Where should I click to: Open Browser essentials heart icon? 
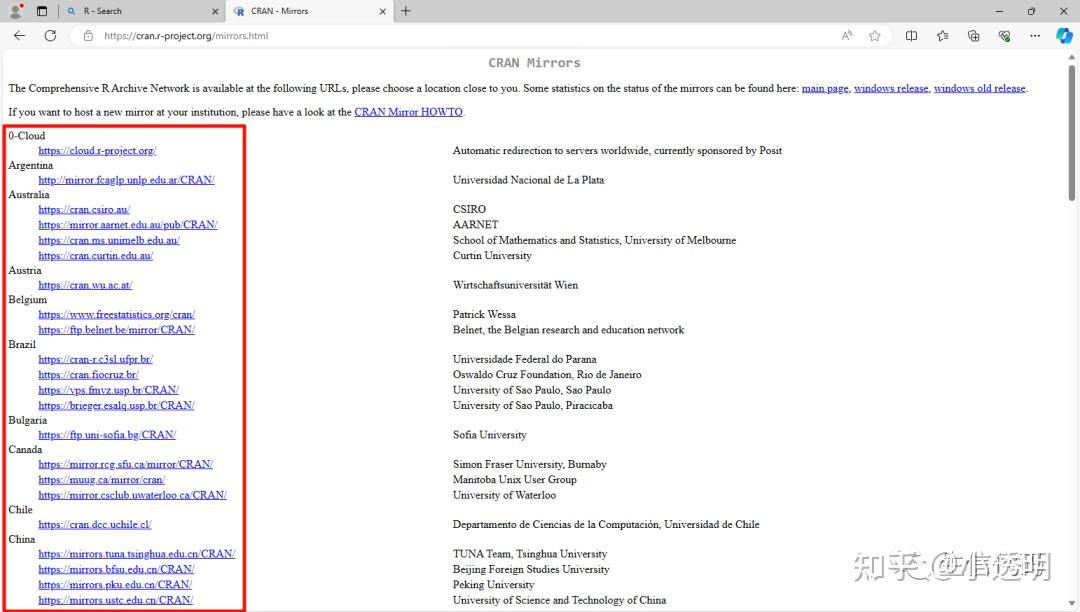pos(1004,36)
